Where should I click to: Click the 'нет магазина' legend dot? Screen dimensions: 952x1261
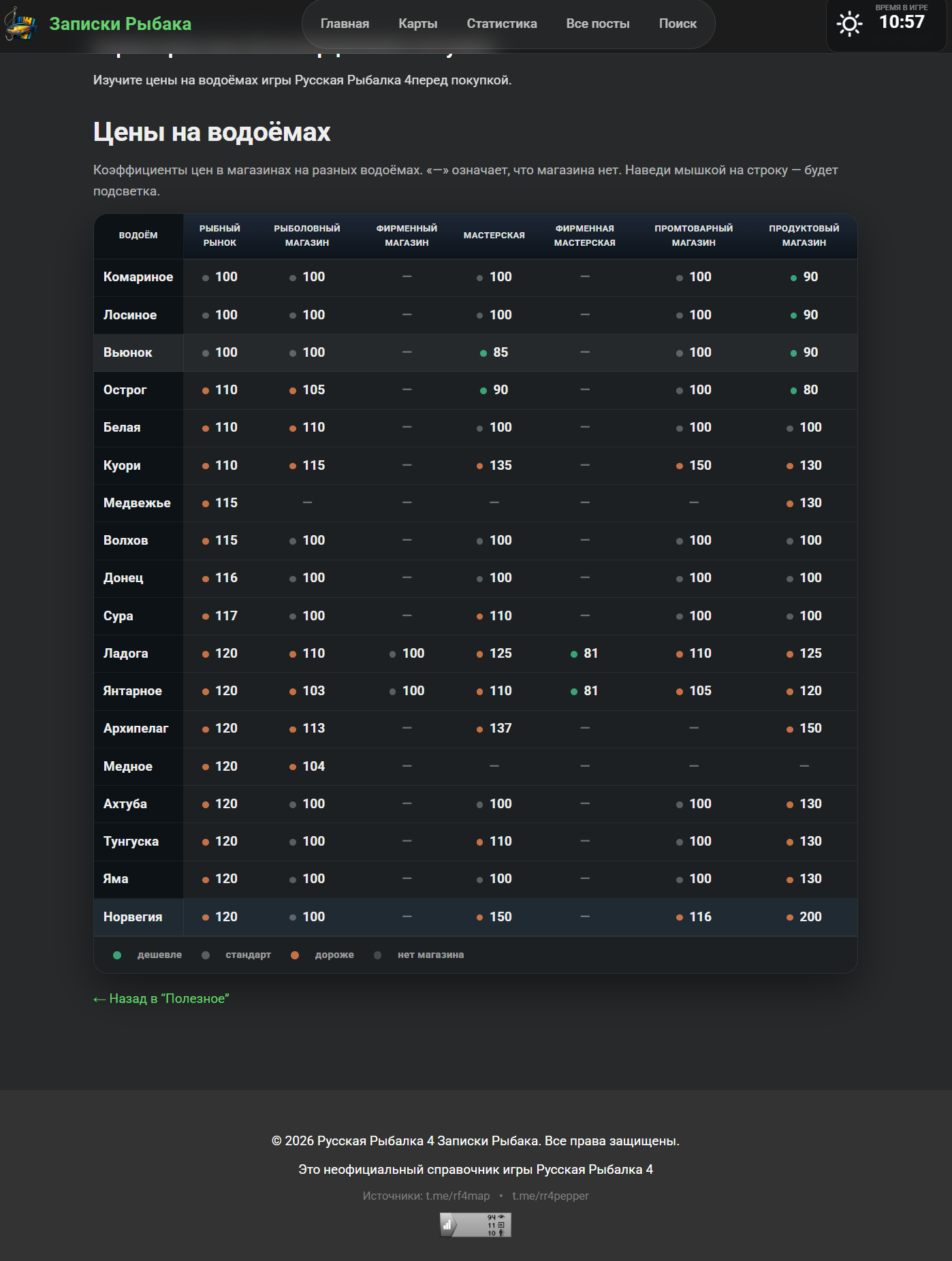pos(378,955)
